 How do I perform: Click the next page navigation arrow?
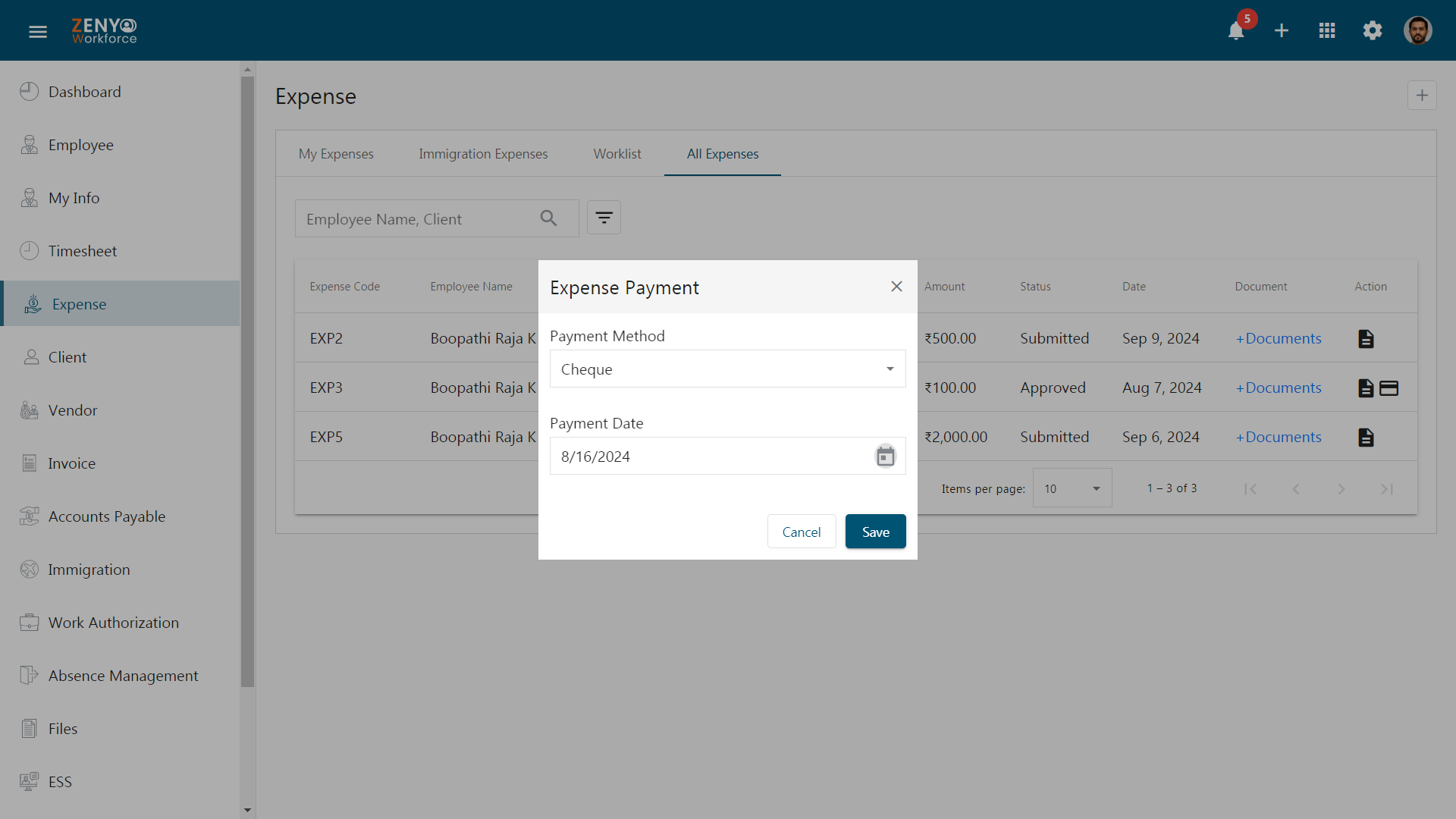(1341, 489)
